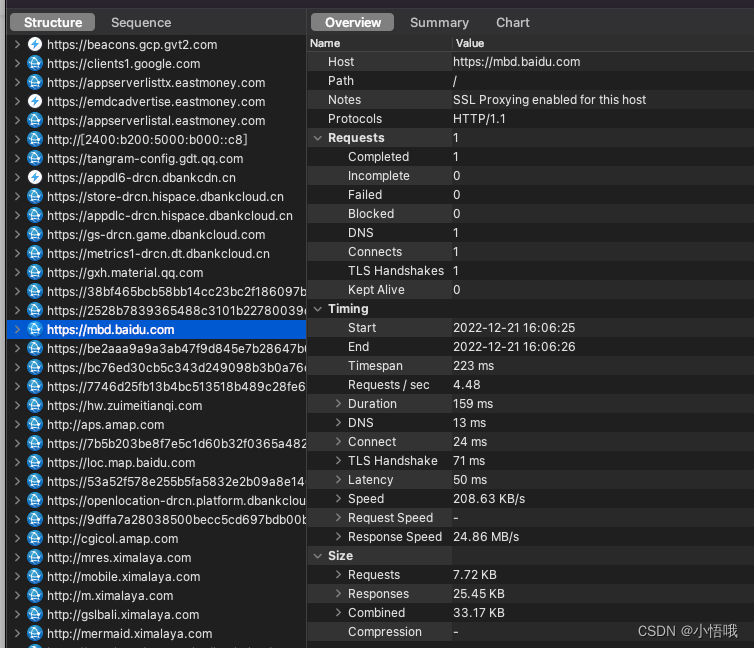The width and height of the screenshot is (754, 648).
Task: Click the globe icon for gxh.material.qq.com
Action: tap(35, 272)
